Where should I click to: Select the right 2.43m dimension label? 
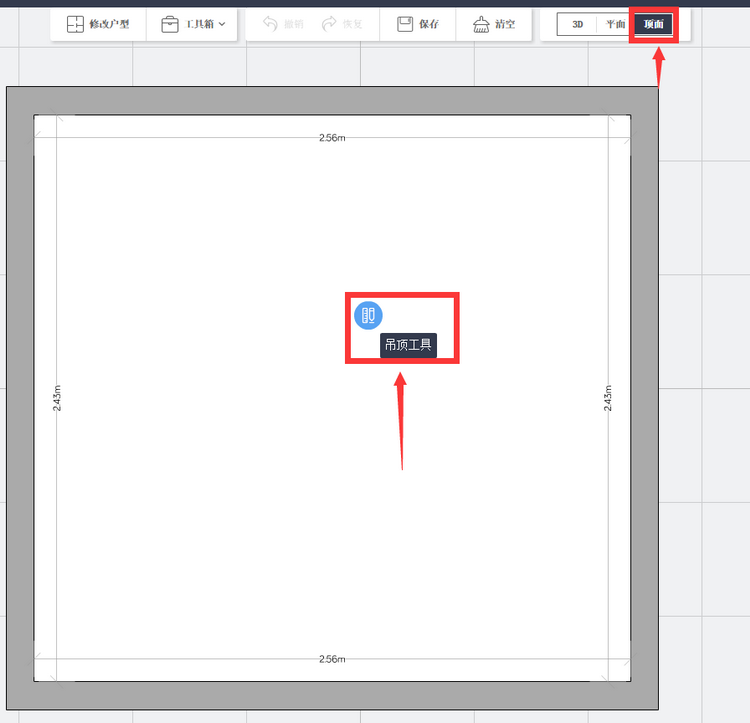tap(607, 398)
